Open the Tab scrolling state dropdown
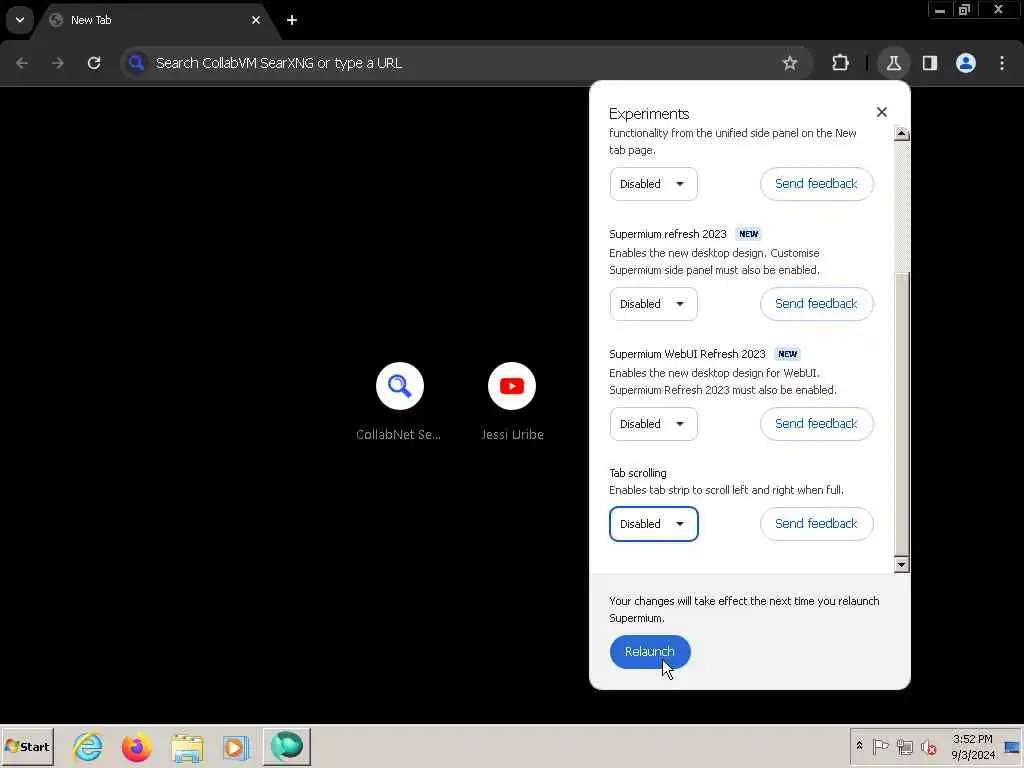The image size is (1024, 768). (654, 524)
